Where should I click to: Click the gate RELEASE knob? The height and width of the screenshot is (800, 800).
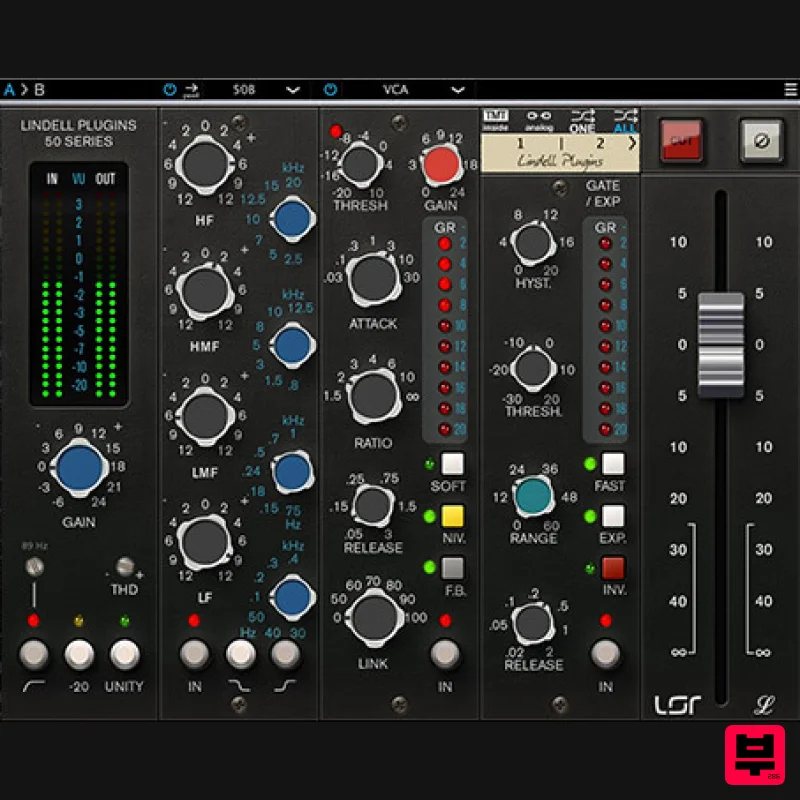(x=533, y=623)
